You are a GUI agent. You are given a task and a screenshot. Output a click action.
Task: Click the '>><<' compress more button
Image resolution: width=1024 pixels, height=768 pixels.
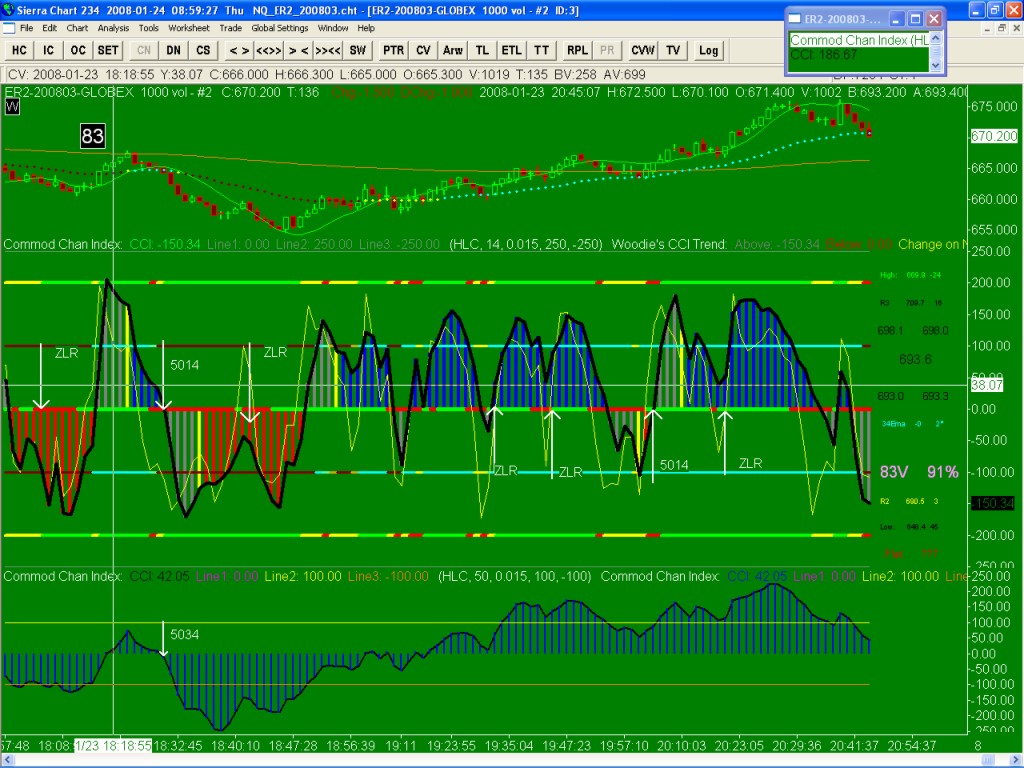328,50
